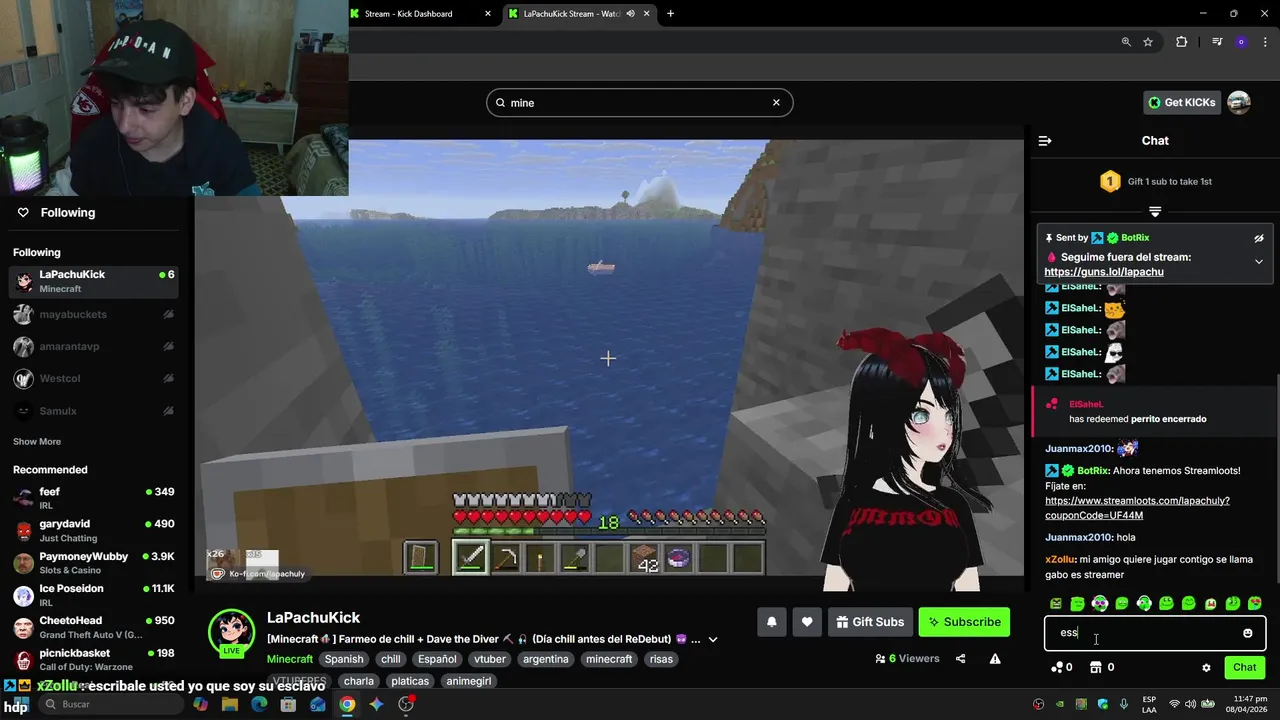Select the risas tag
1280x720 pixels.
(661, 659)
